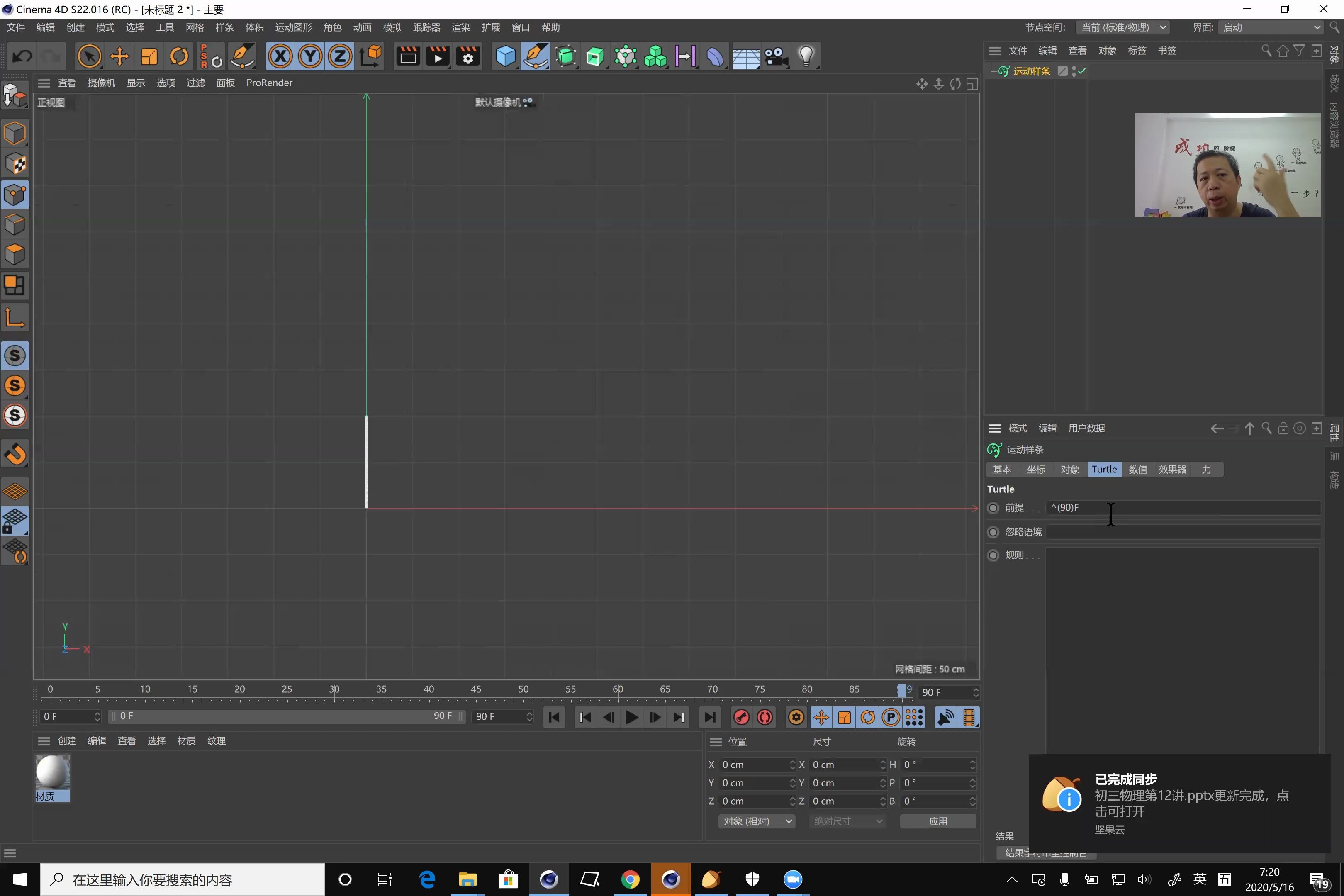Screen dimensions: 1344x896
Task: Select the Rotate tool icon
Action: pyautogui.click(x=180, y=56)
